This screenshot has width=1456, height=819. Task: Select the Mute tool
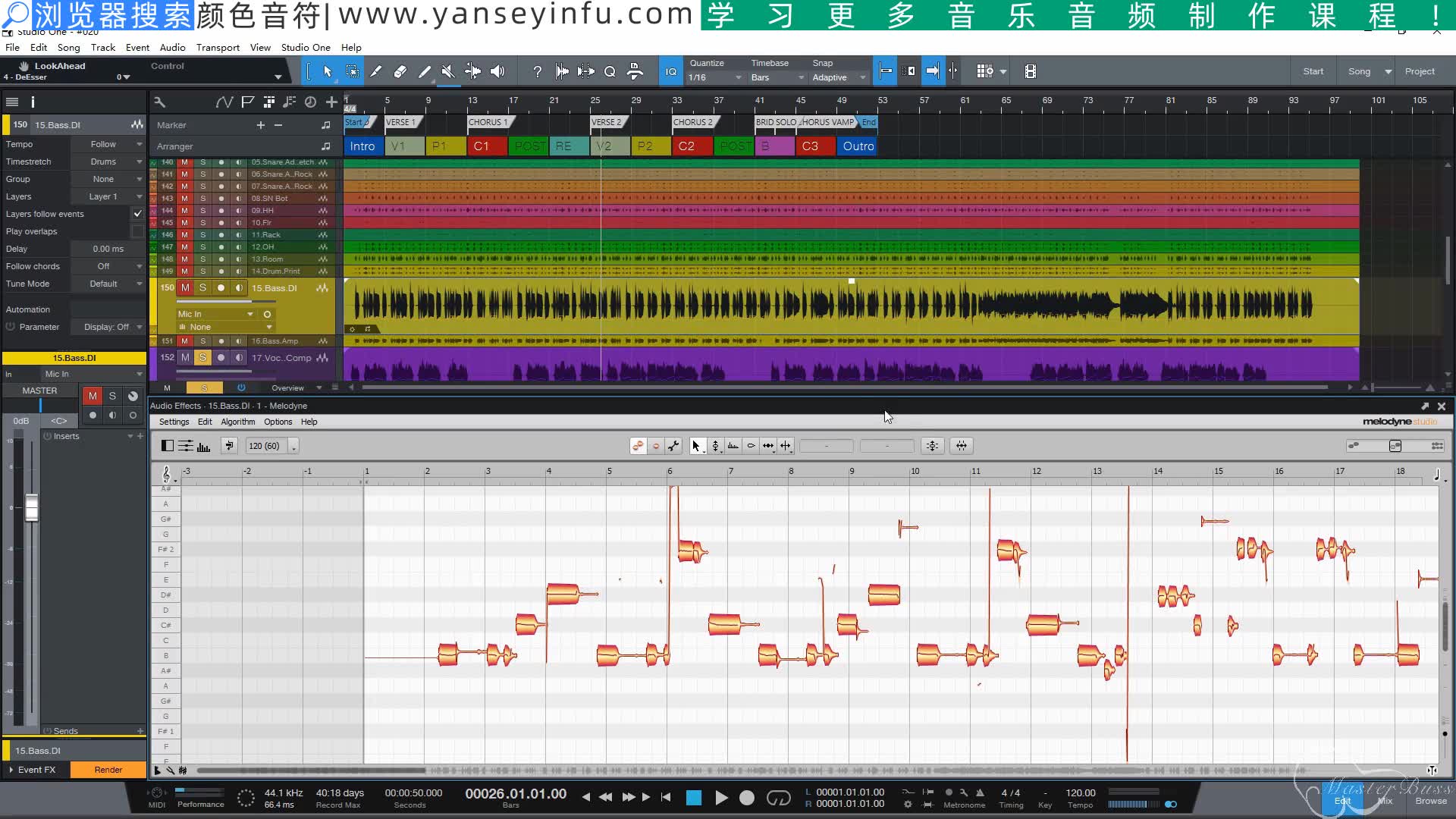(448, 71)
